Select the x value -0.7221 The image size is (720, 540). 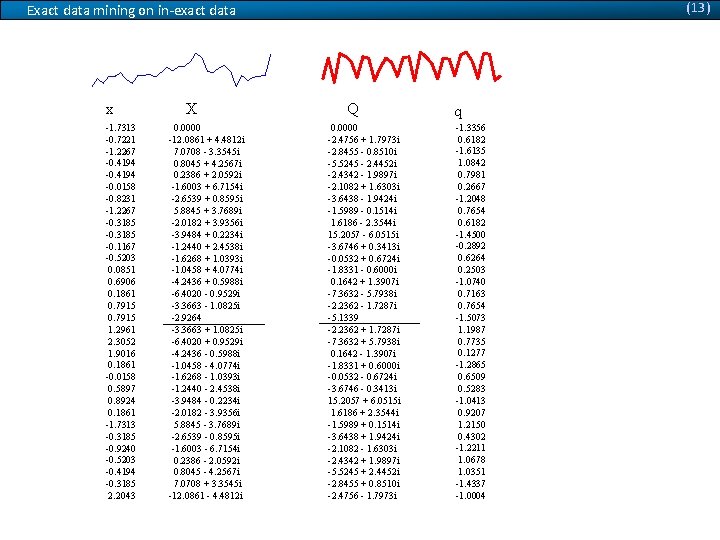point(120,140)
